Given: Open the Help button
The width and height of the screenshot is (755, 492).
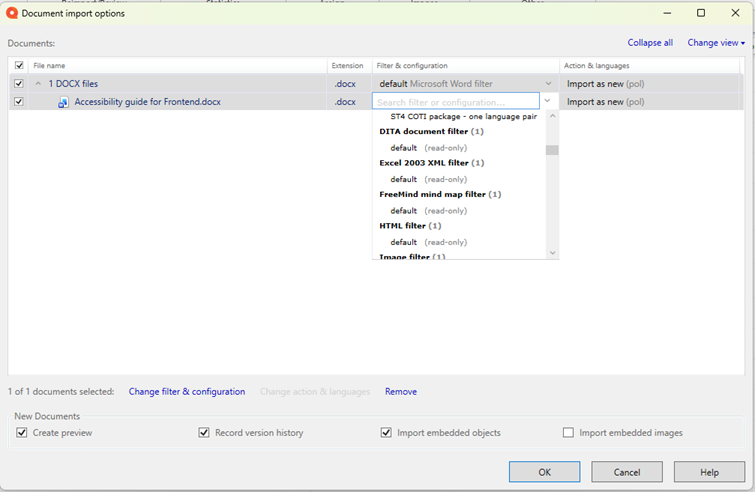Looking at the screenshot, I should click(709, 472).
